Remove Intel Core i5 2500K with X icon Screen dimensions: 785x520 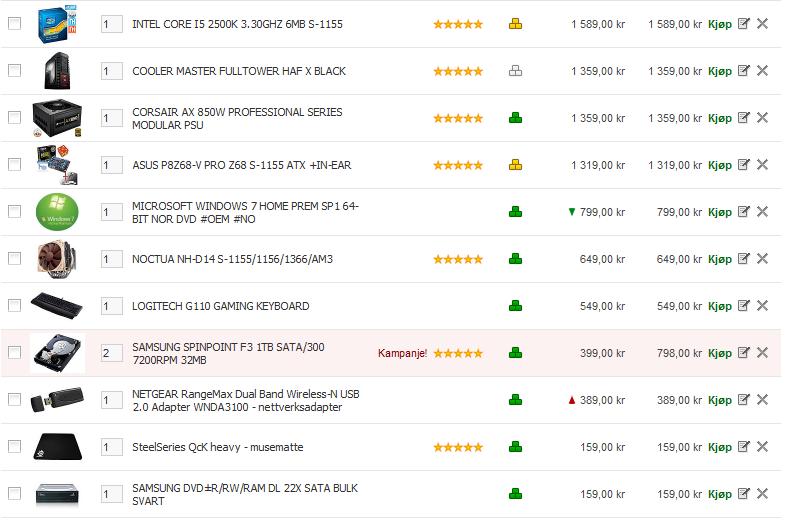pos(762,24)
